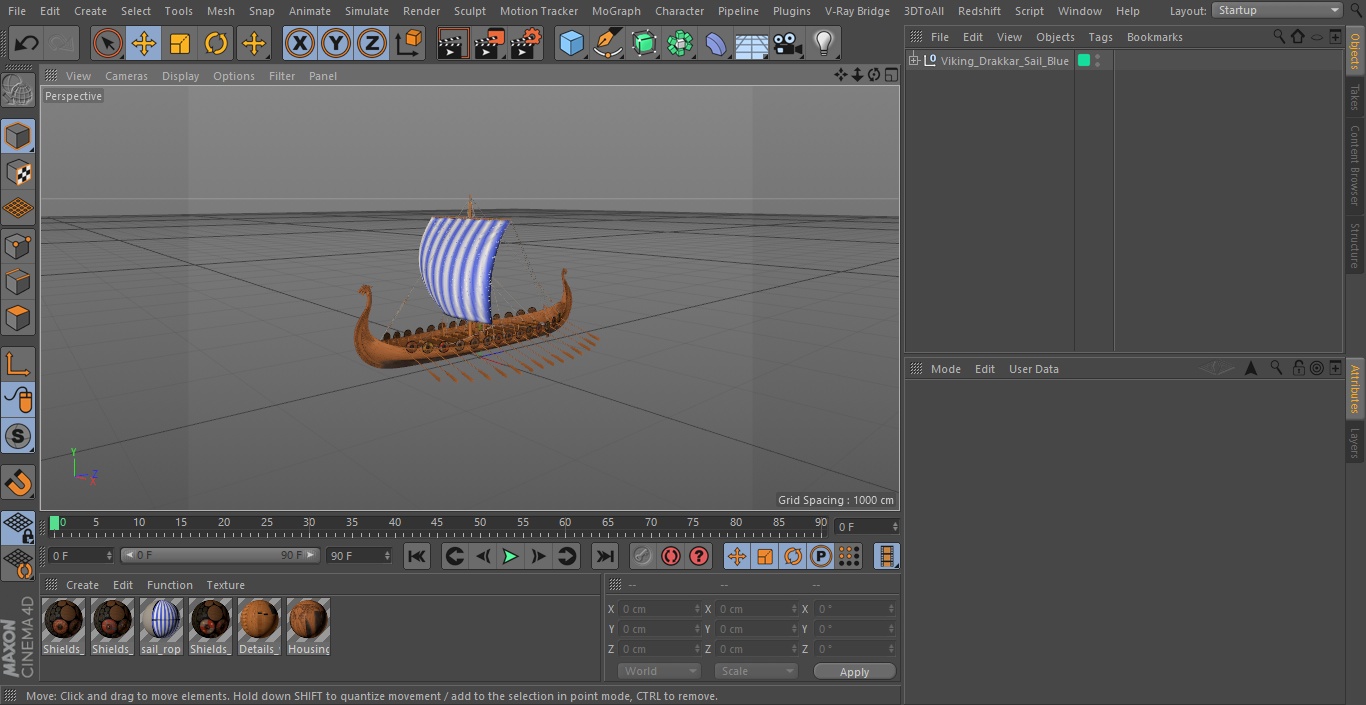Open the Takes side tab
The image size is (1366, 705).
1355,97
